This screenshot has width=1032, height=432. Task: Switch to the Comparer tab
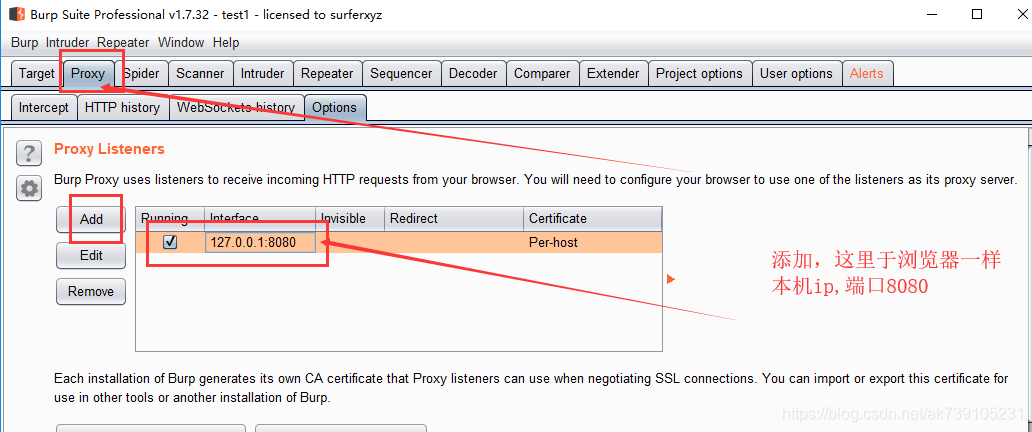(542, 73)
